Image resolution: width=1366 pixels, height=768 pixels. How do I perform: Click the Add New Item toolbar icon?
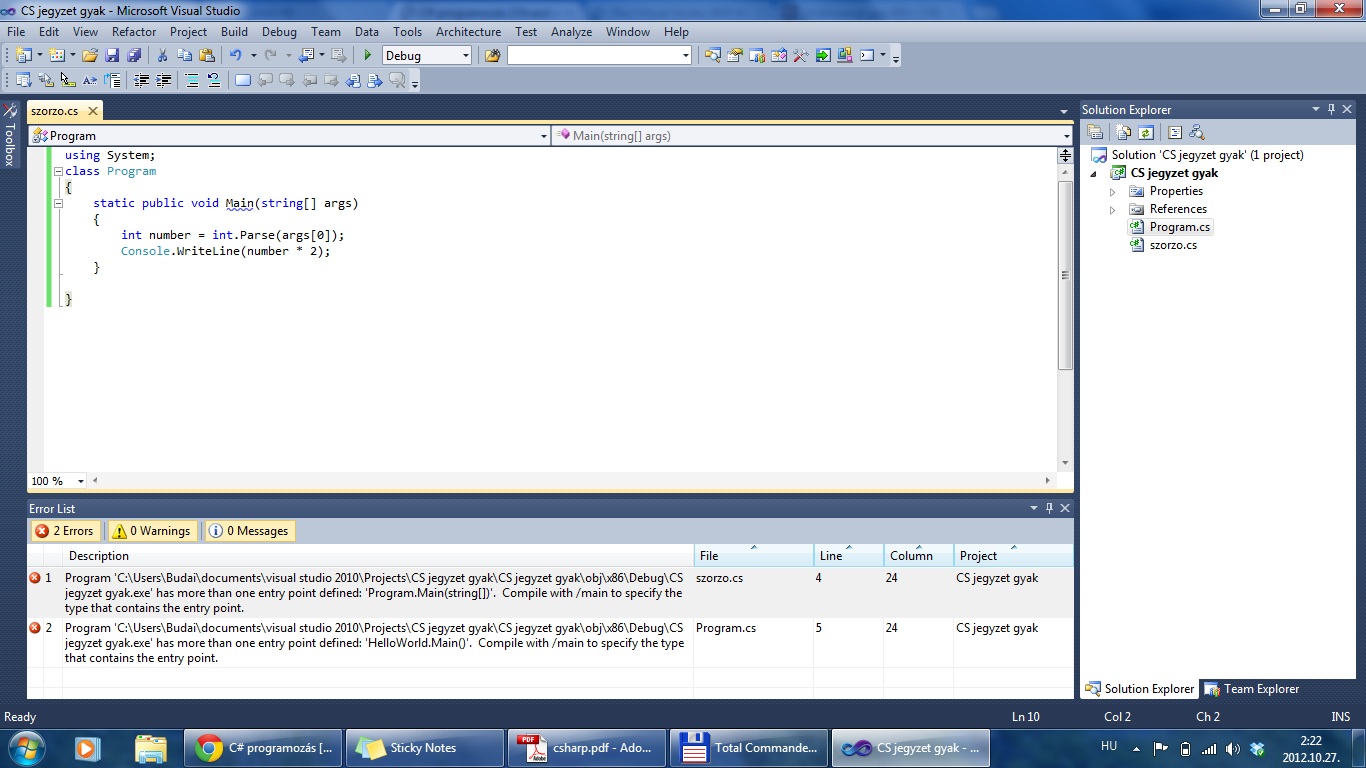57,56
